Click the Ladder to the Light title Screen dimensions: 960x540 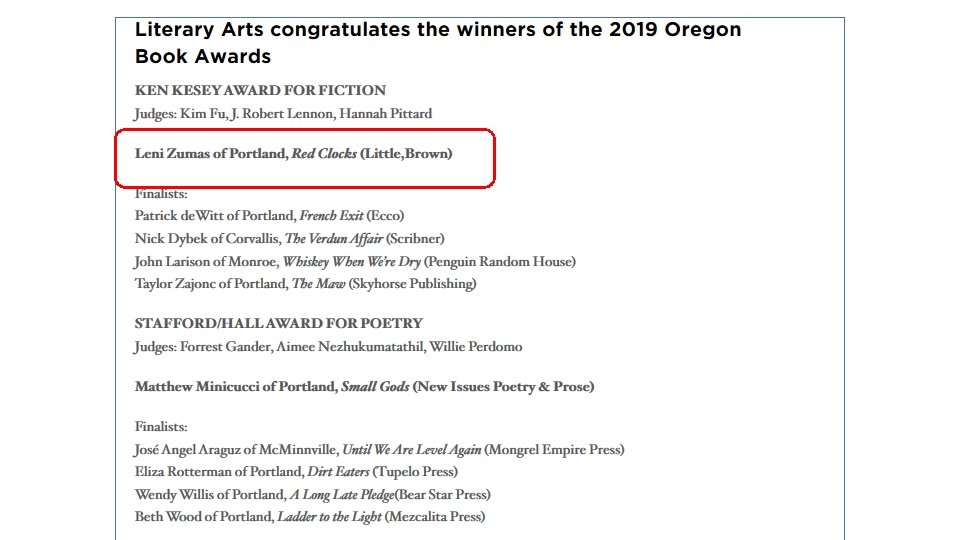tap(329, 517)
